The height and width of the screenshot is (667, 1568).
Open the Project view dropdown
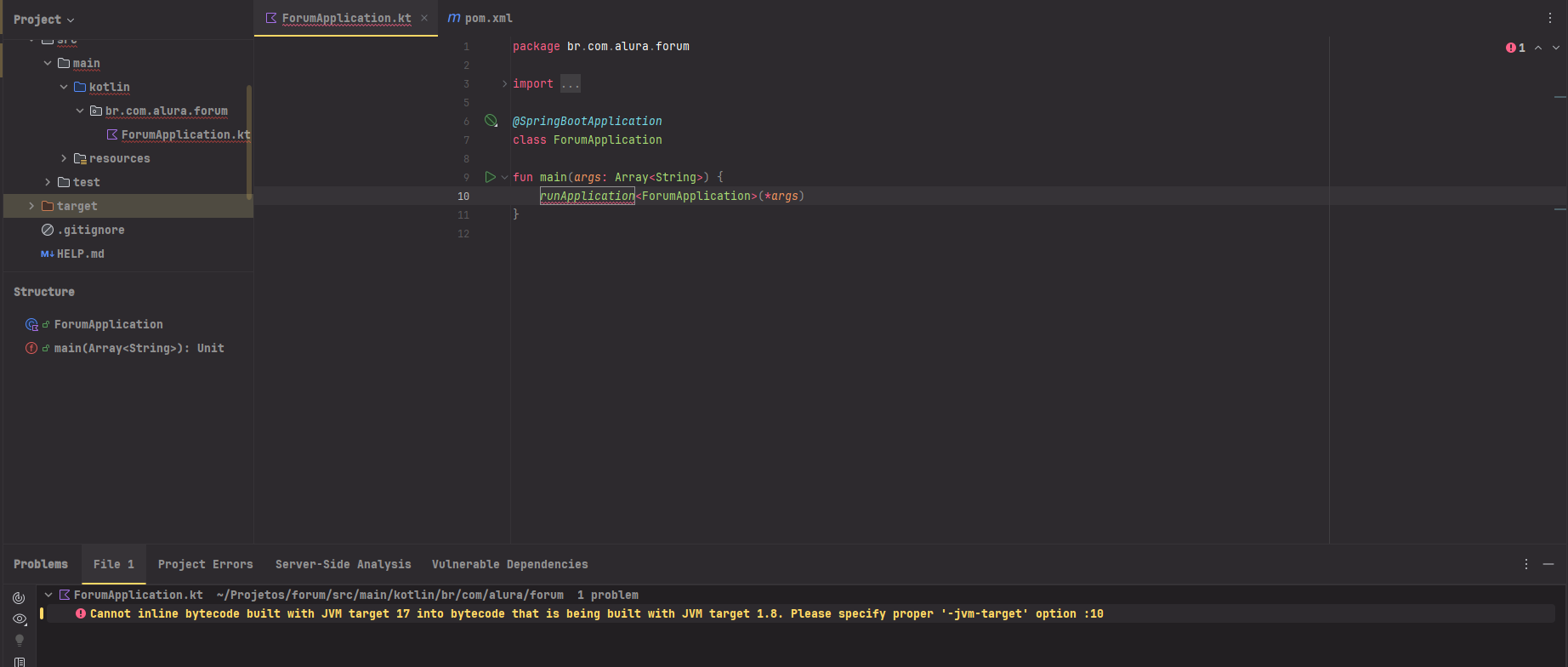tap(43, 20)
